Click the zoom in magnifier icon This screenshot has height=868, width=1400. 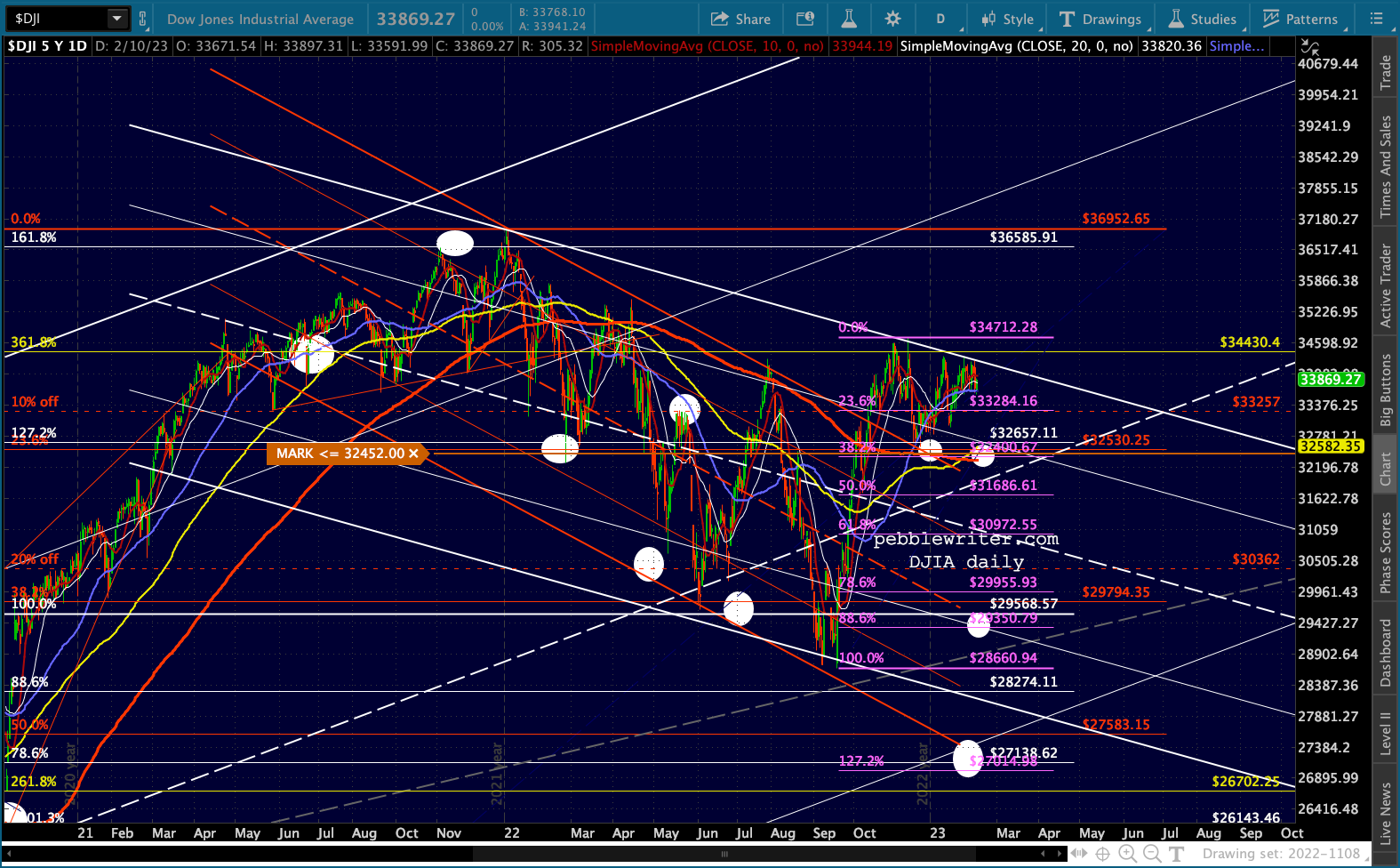1127,854
